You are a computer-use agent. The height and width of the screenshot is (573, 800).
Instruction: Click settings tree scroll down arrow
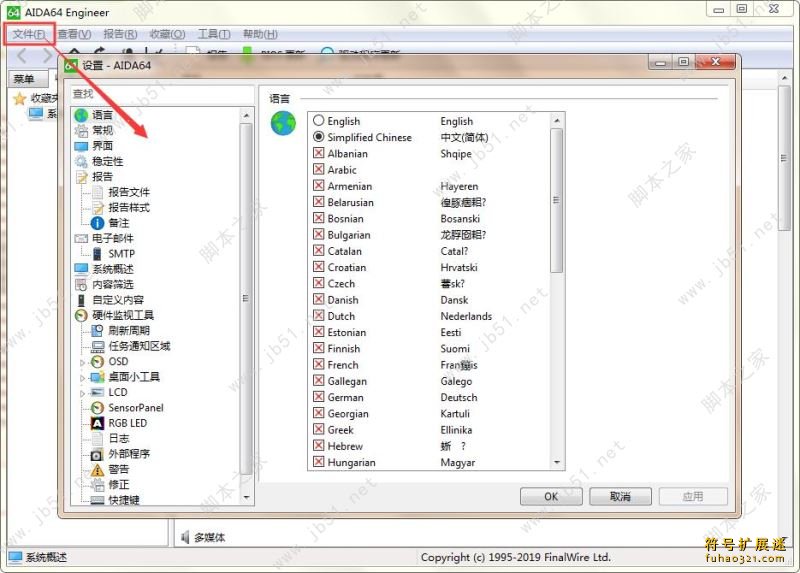click(246, 497)
